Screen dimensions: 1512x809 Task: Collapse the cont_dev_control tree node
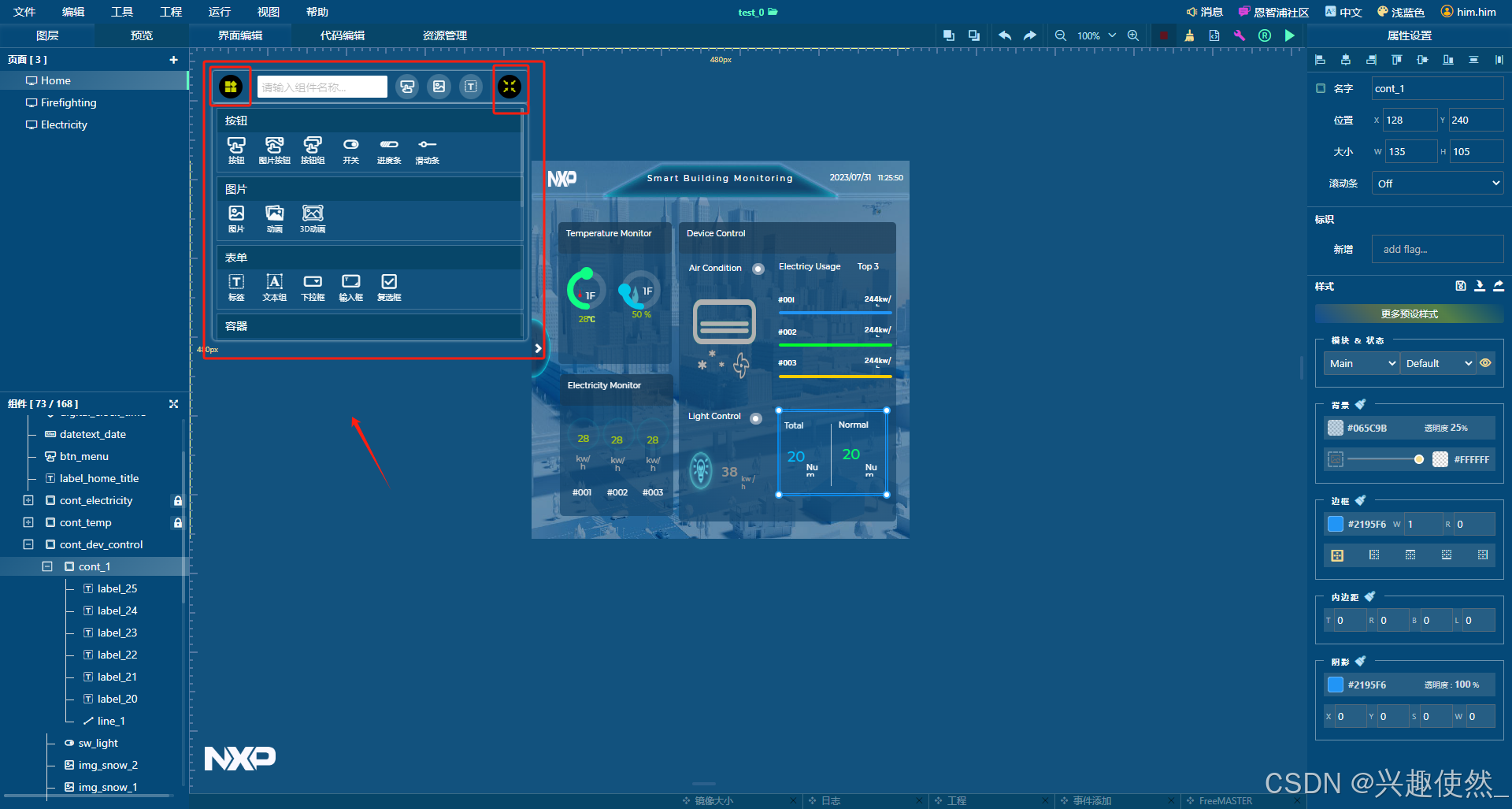click(x=28, y=544)
